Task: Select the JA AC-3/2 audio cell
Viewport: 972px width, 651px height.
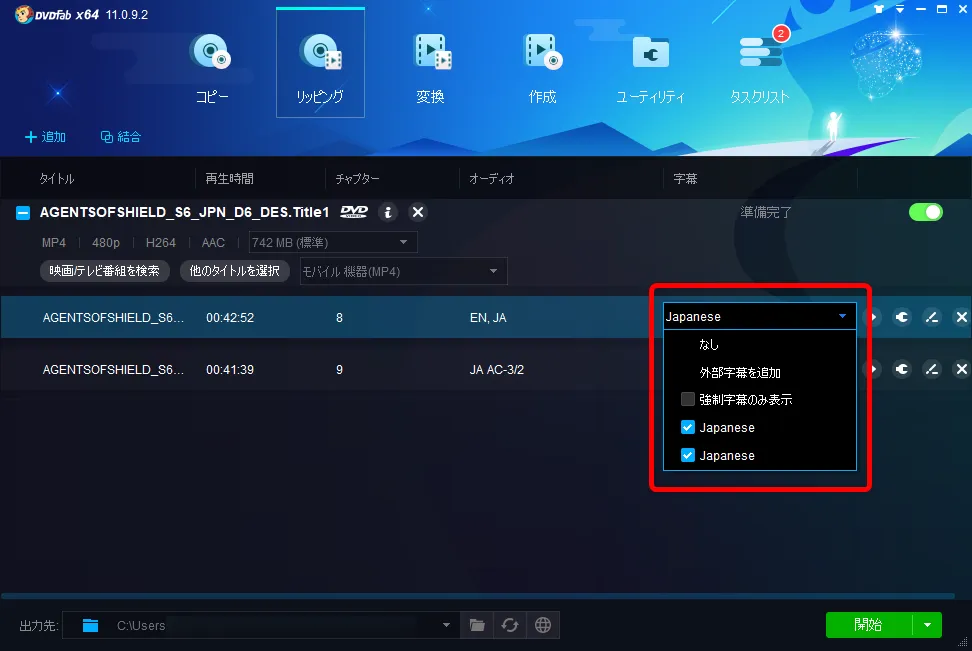Action: pyautogui.click(x=497, y=370)
